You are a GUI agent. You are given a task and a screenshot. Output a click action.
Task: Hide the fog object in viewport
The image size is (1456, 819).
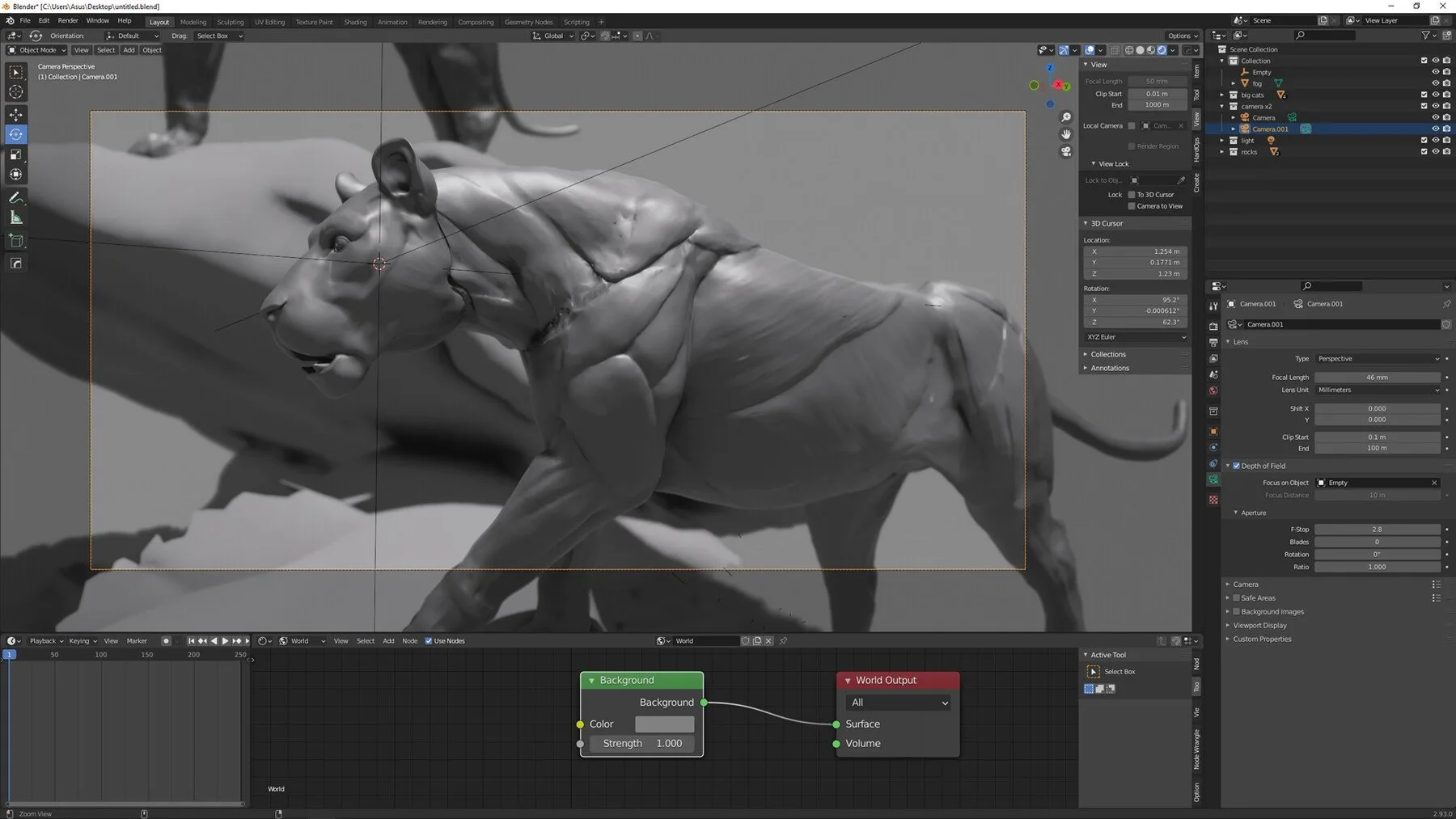(x=1436, y=83)
